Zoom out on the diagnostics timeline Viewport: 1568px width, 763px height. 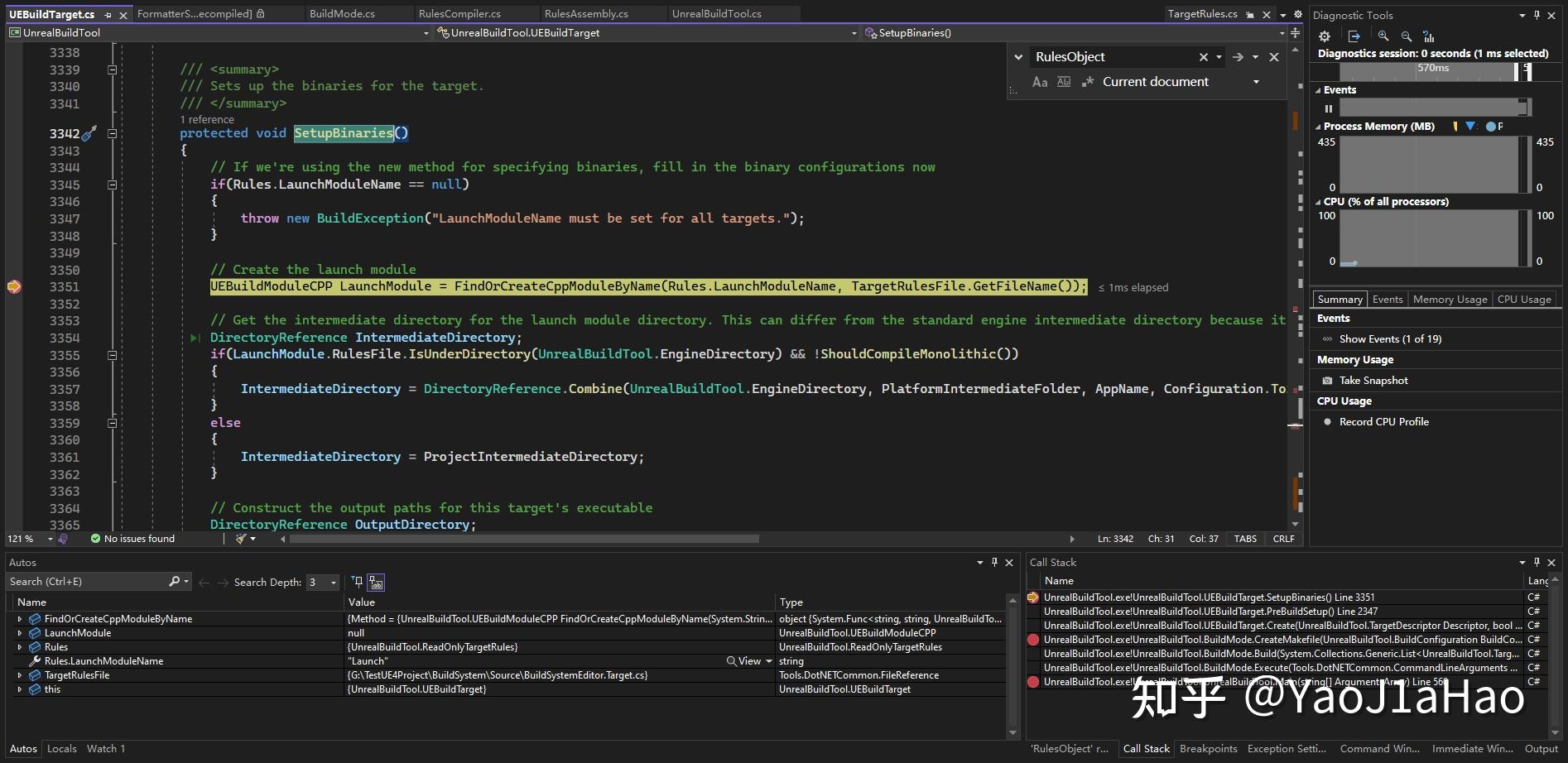point(1406,36)
